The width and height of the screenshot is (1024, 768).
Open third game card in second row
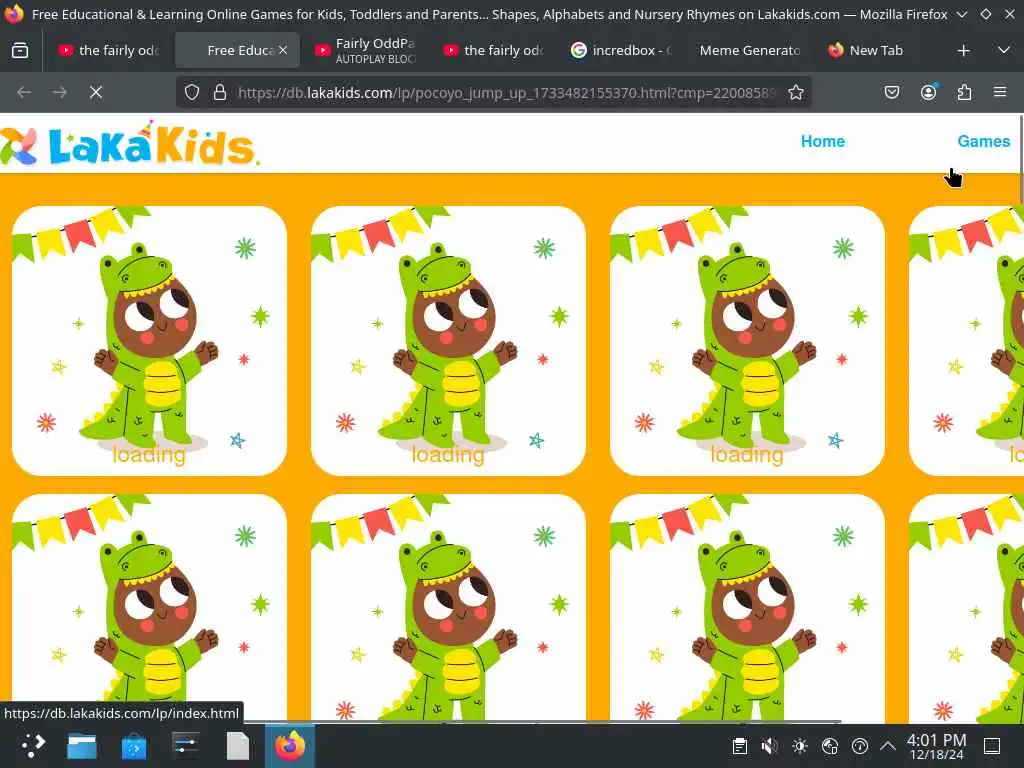click(747, 607)
